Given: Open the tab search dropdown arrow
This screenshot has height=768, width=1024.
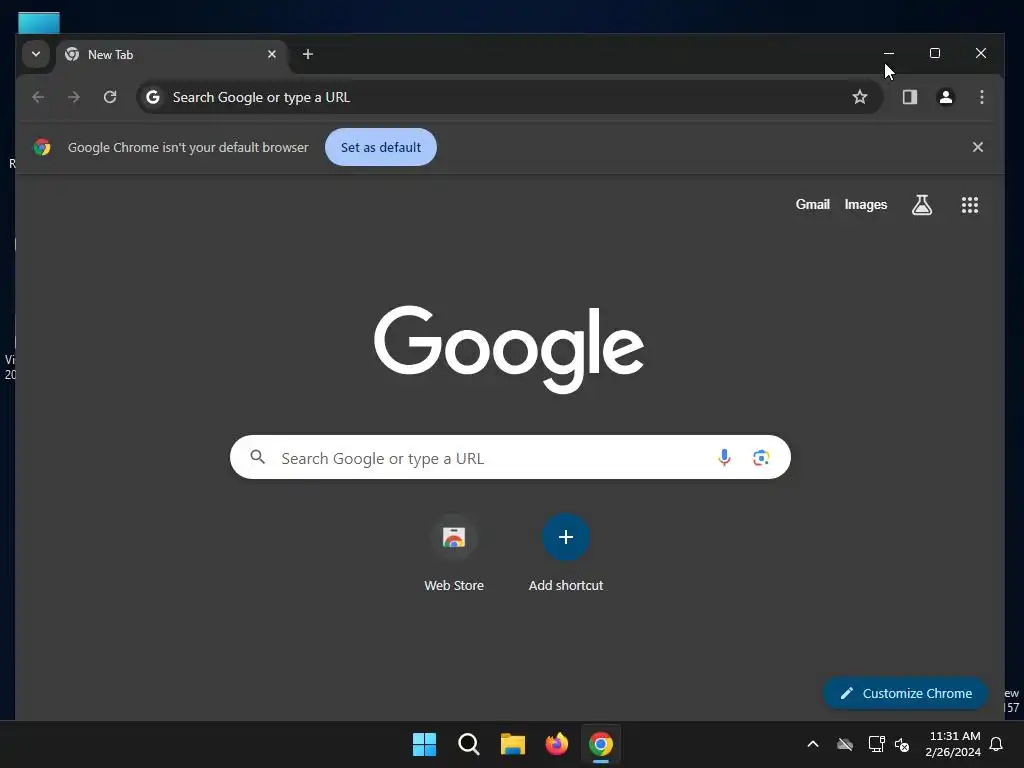Looking at the screenshot, I should (x=36, y=54).
